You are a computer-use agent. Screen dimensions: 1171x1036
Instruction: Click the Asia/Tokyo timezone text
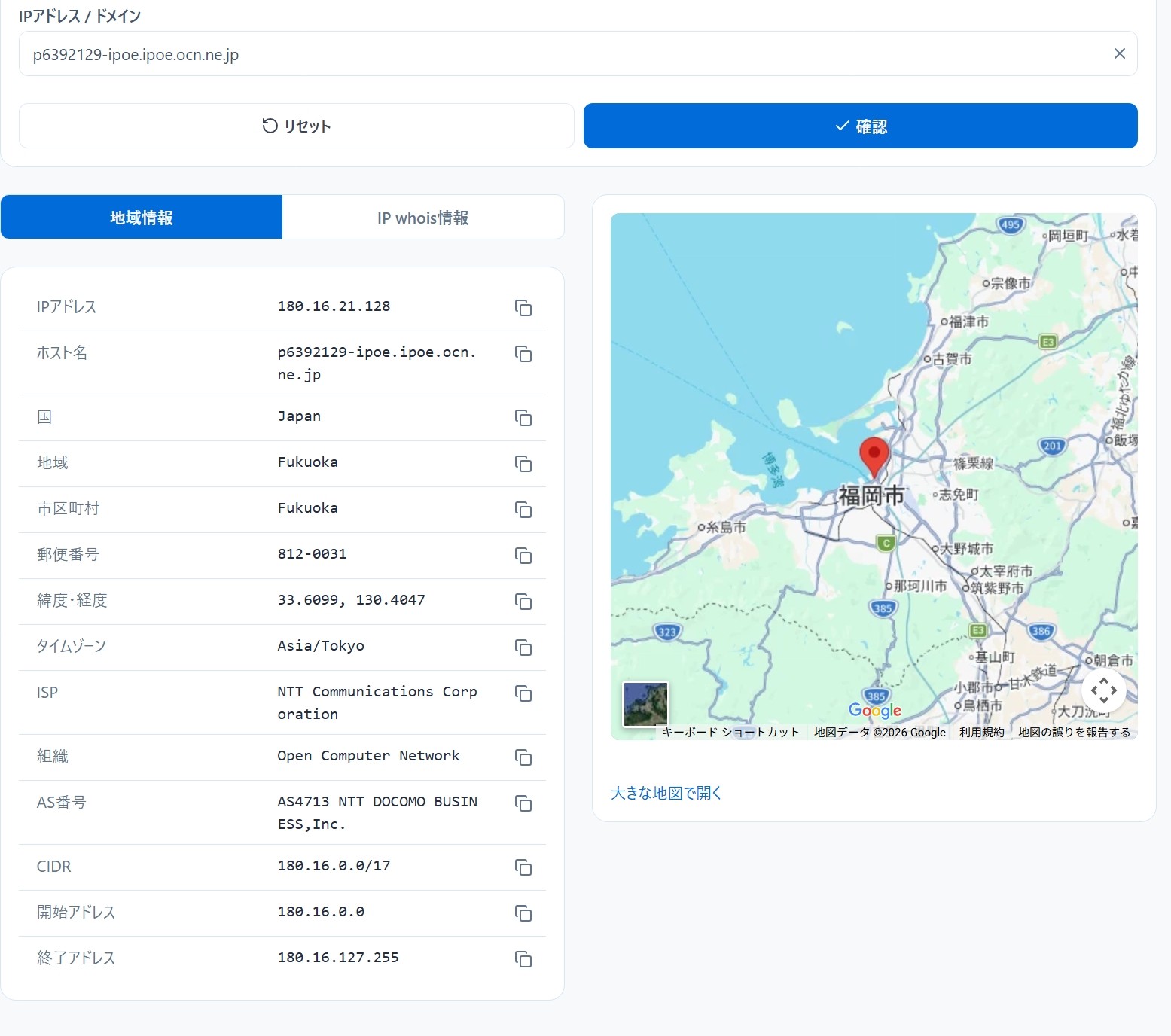coord(321,646)
